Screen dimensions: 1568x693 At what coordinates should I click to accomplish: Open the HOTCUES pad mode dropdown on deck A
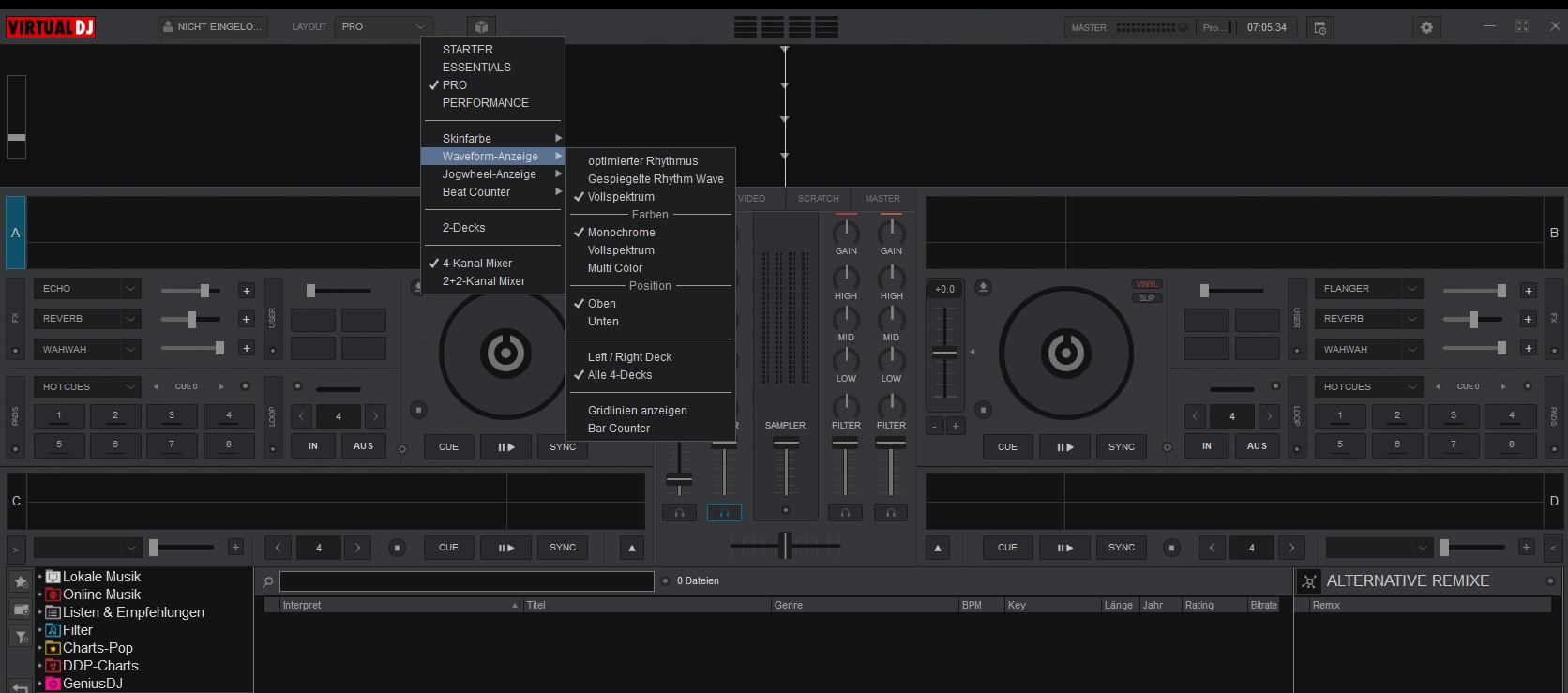[87, 387]
